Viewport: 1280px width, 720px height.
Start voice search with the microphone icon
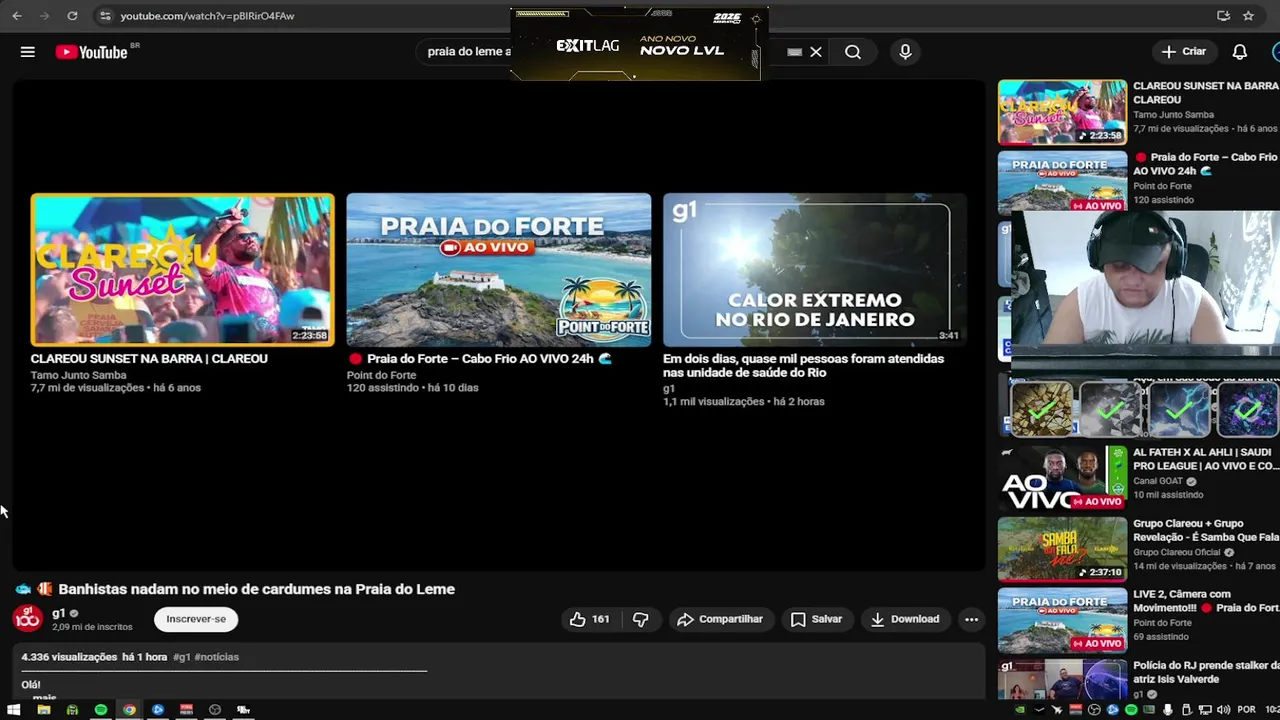905,52
